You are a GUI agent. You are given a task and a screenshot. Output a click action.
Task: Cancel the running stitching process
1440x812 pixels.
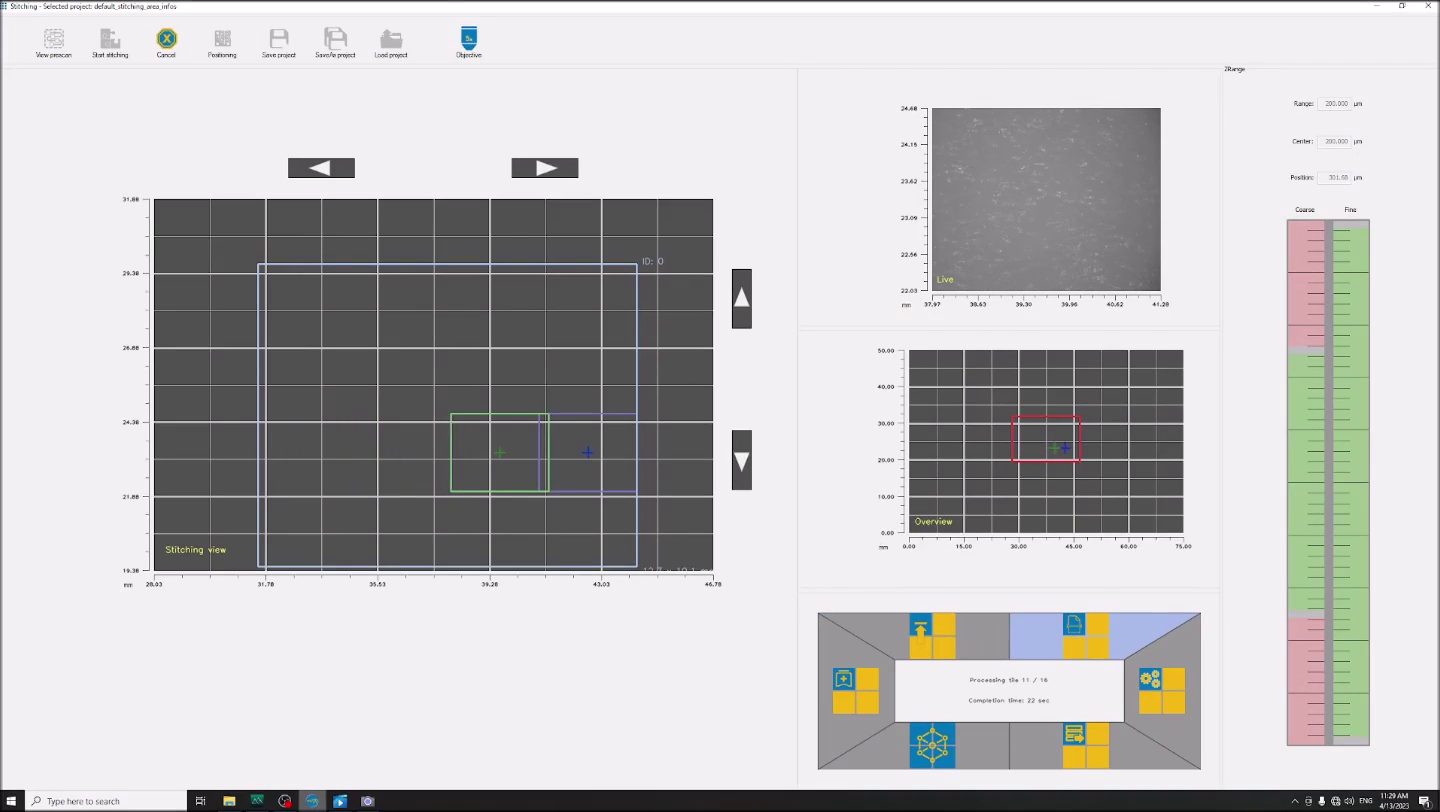coord(166,40)
